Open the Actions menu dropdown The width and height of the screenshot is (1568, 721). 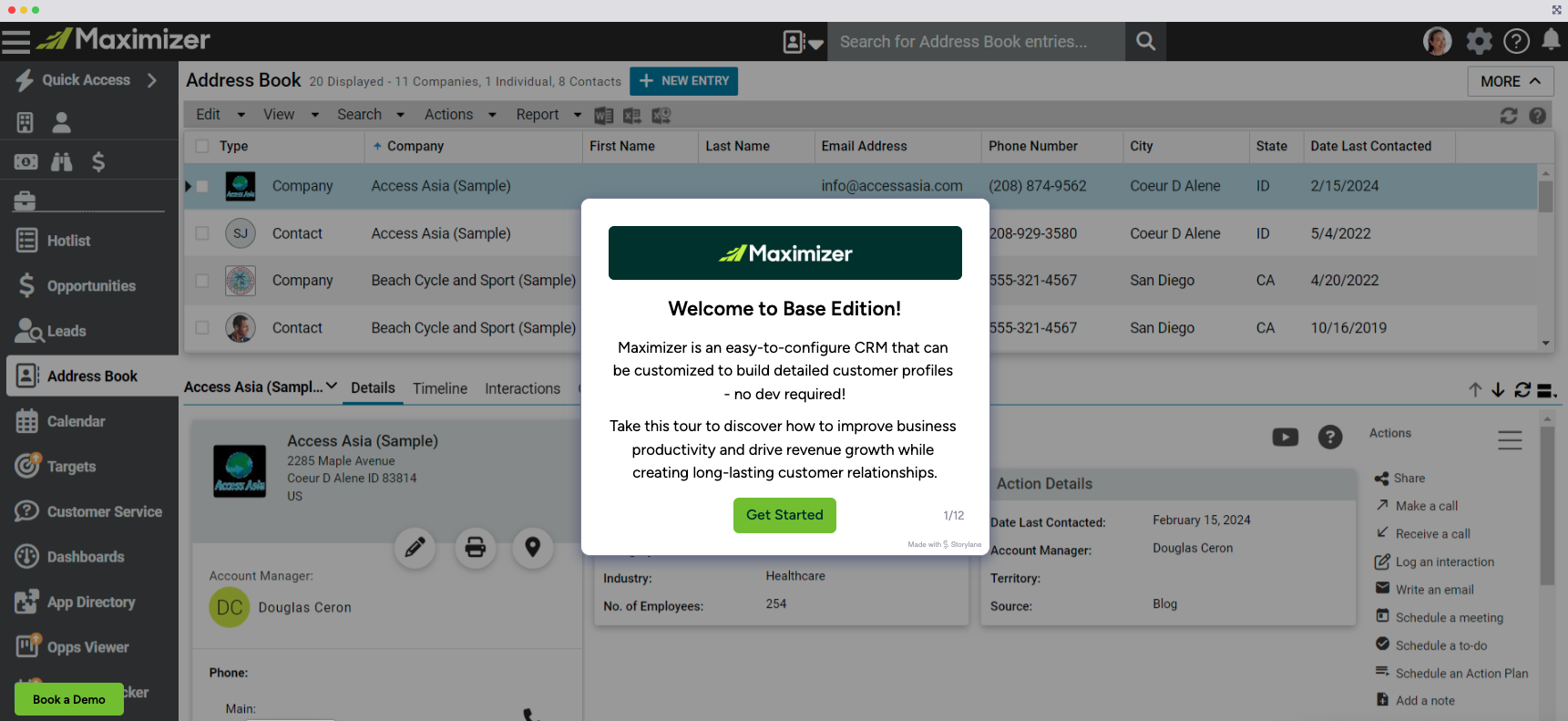pyautogui.click(x=460, y=115)
